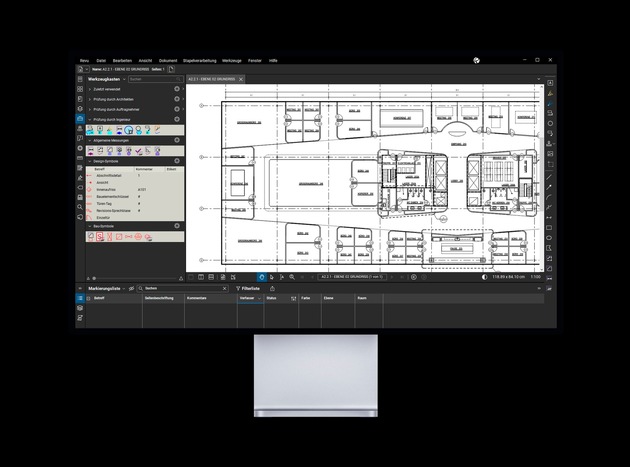The height and width of the screenshot is (467, 630).
Task: Select the line tool in right toolbar
Action: (550, 176)
